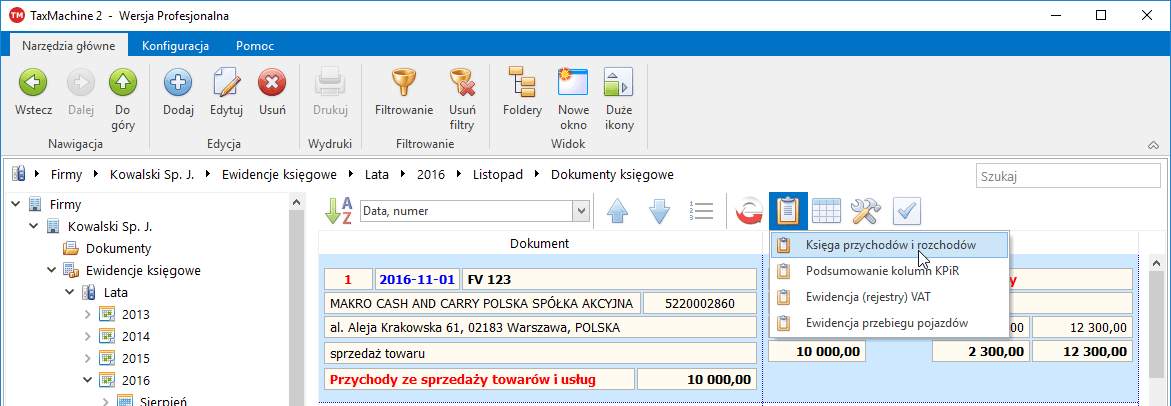Delete the entry using Usuń
Screen dimensions: 1171x406
(x=272, y=92)
